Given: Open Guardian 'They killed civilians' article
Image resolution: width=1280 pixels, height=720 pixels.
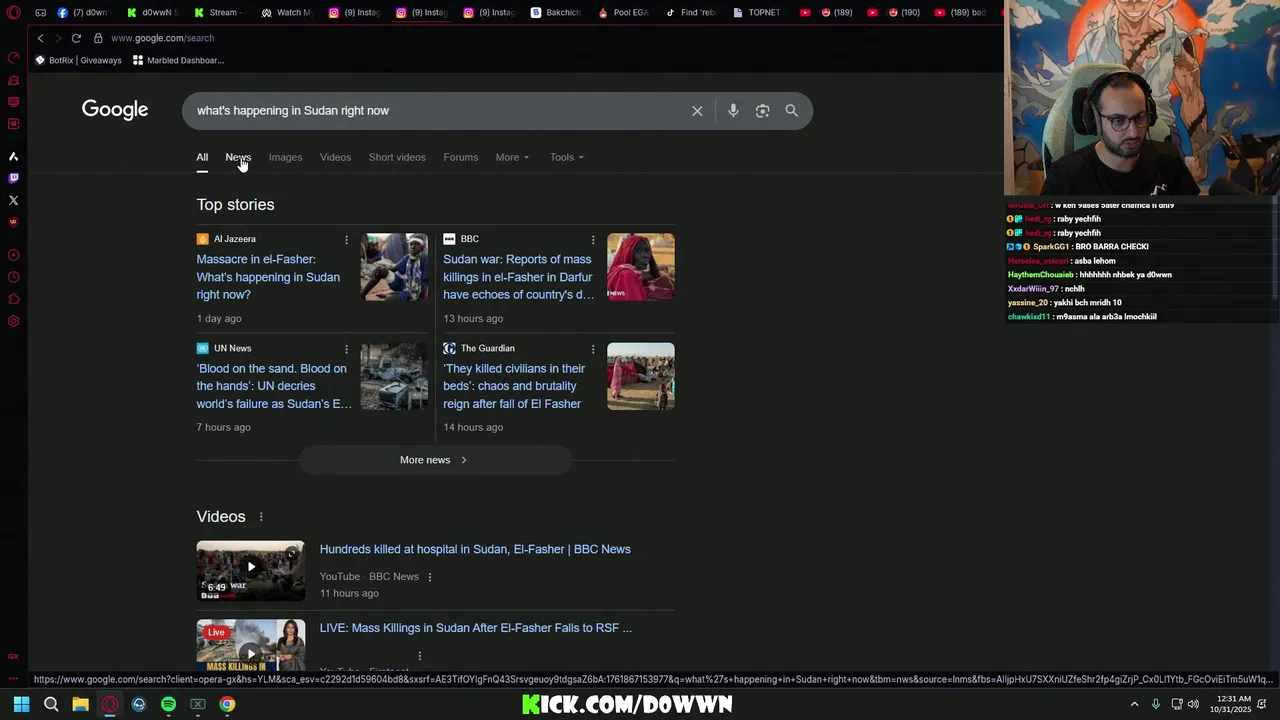Looking at the screenshot, I should tap(514, 386).
